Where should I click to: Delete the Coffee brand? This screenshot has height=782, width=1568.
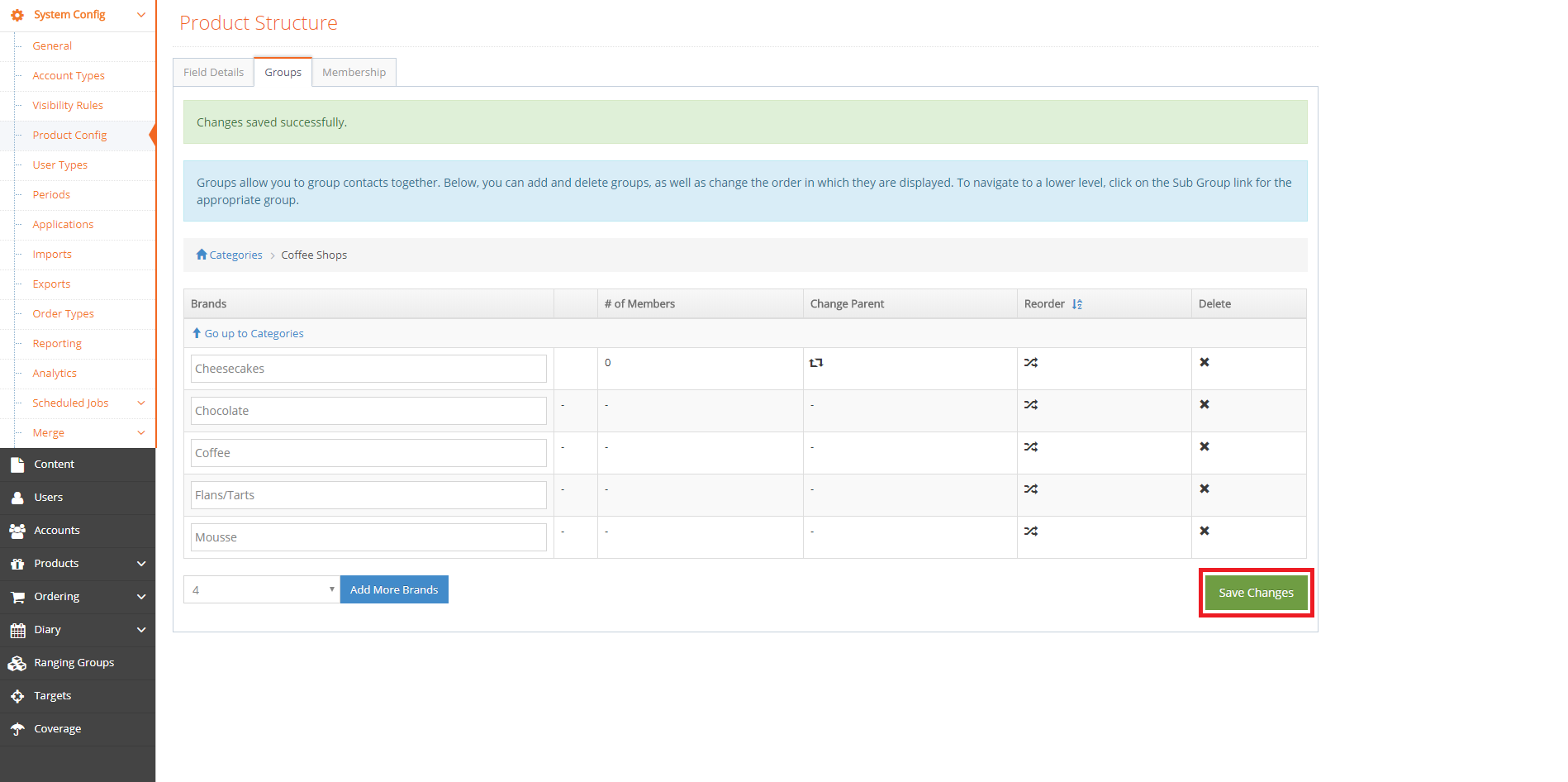point(1205,446)
